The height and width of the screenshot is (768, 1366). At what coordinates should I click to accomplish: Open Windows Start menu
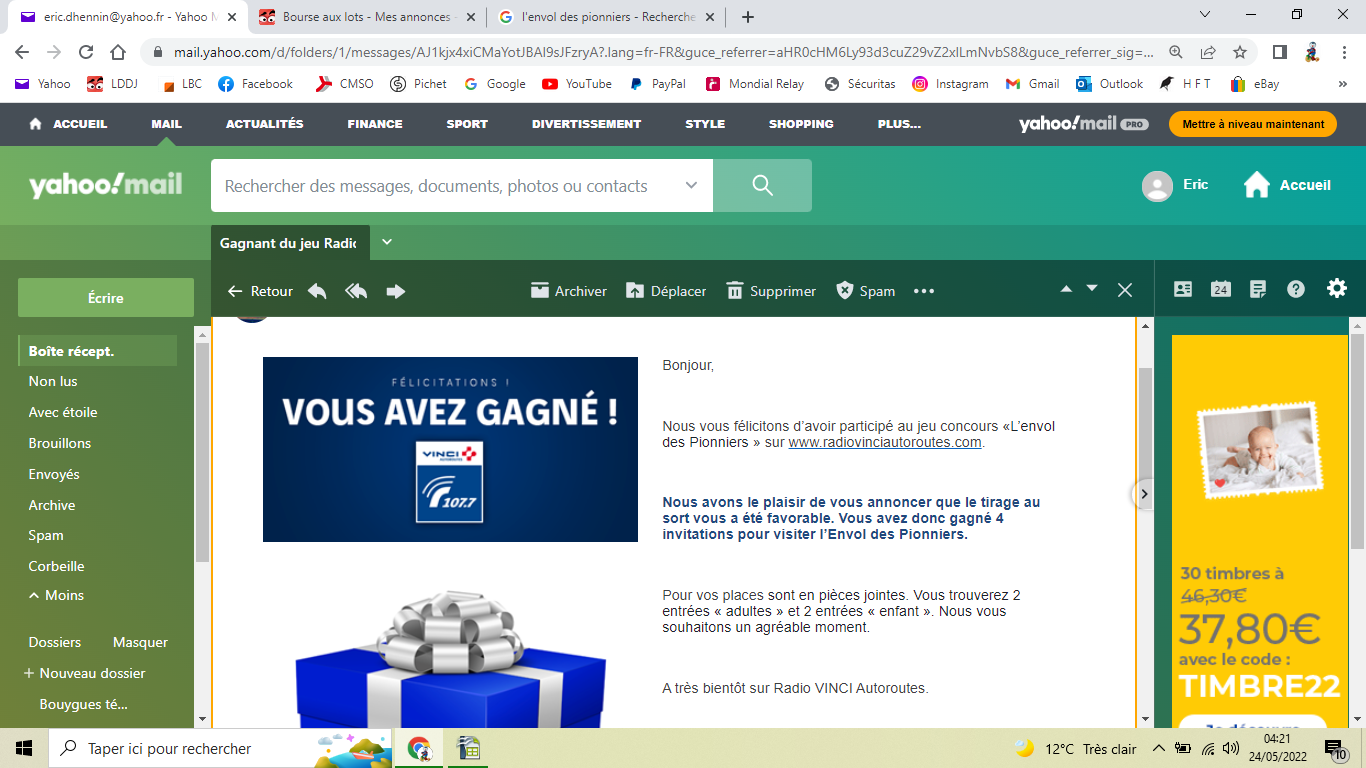[24, 748]
